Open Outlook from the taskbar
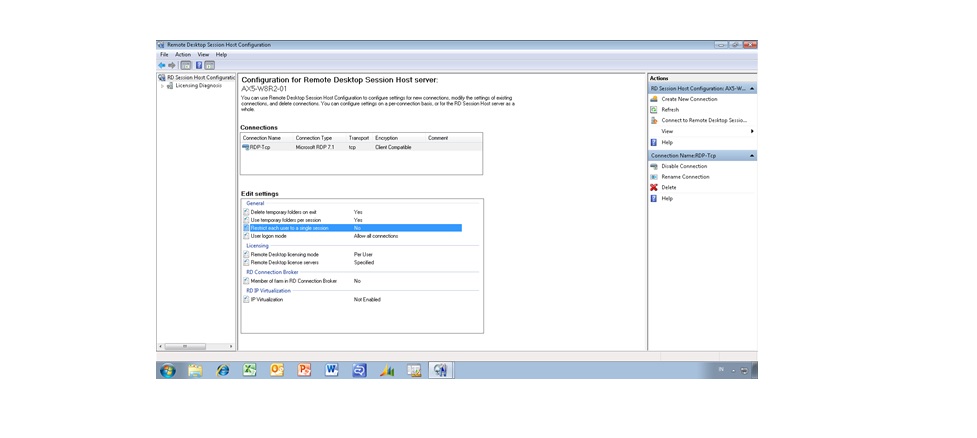Viewport: 977px width, 438px height. click(277, 369)
